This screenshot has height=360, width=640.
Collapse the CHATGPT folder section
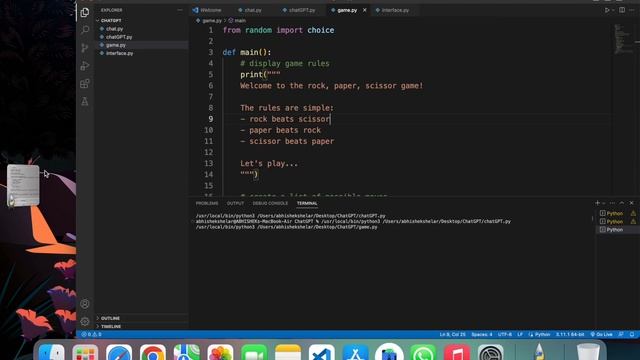[x=110, y=20]
